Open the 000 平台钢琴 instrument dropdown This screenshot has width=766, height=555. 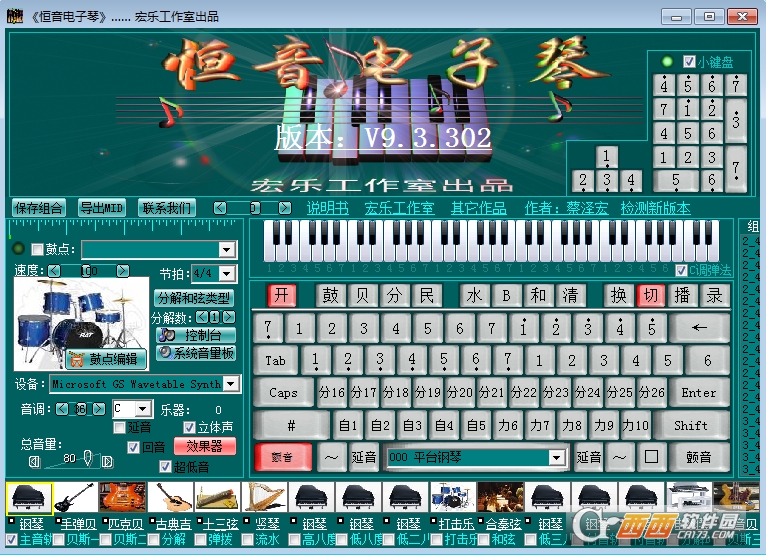(556, 457)
